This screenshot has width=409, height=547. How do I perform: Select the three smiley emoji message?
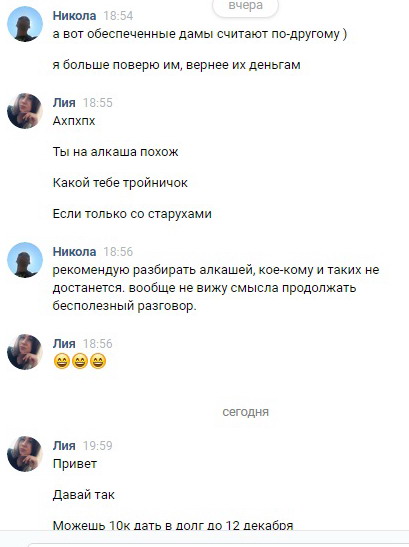click(80, 361)
